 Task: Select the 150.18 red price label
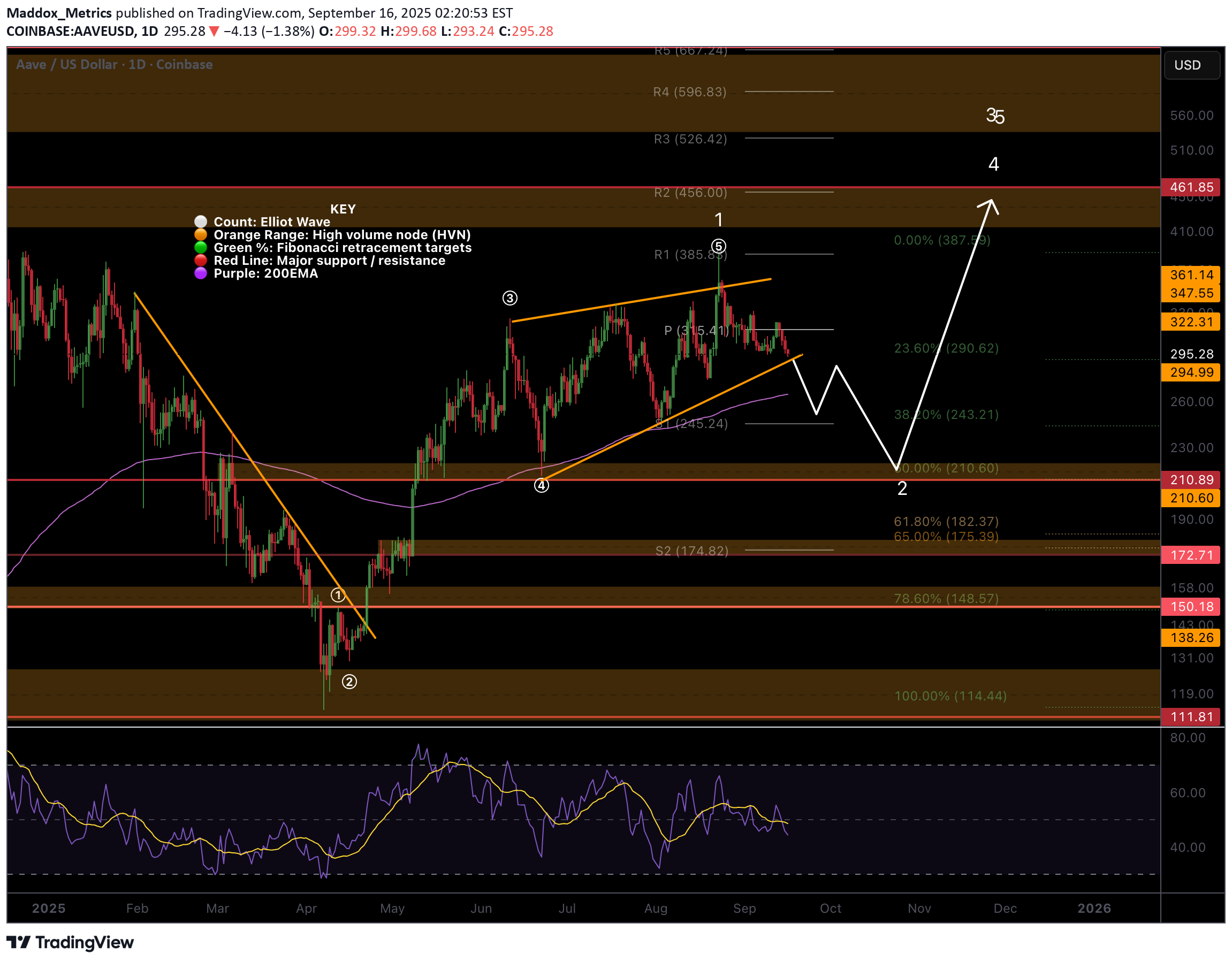(1191, 607)
